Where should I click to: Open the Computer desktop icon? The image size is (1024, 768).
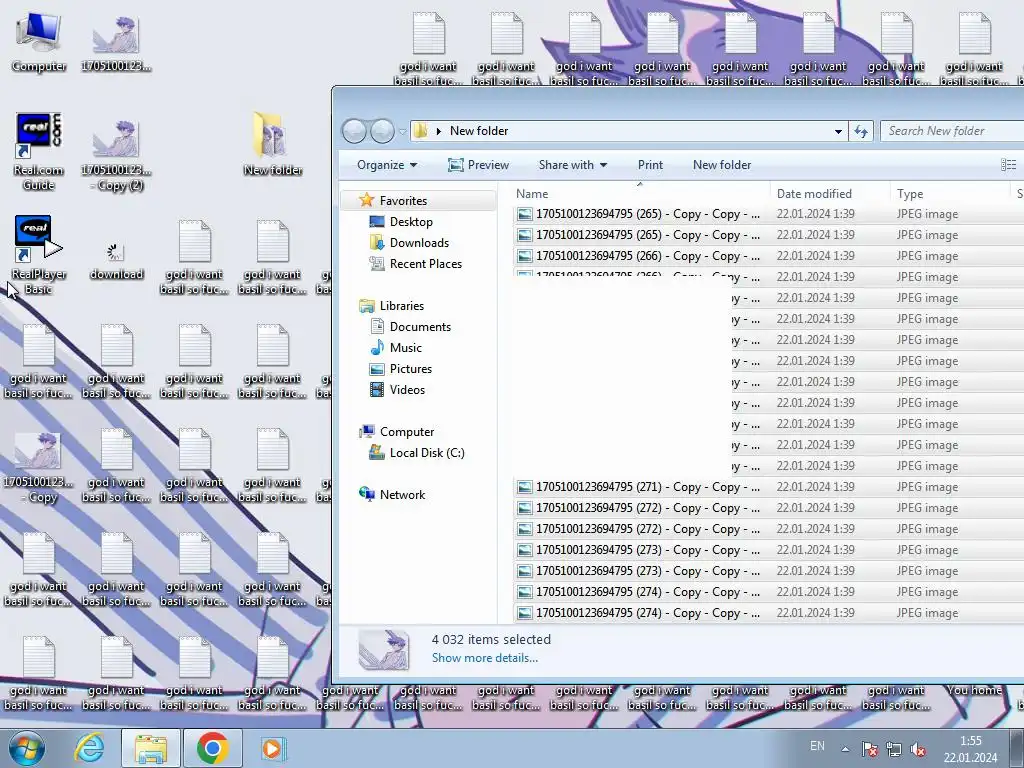(39, 42)
